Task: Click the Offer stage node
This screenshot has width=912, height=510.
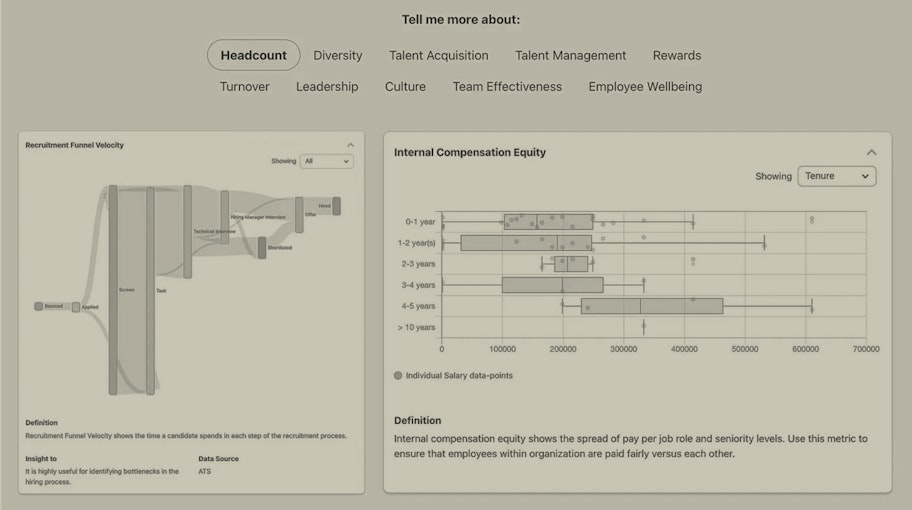Action: point(299,215)
